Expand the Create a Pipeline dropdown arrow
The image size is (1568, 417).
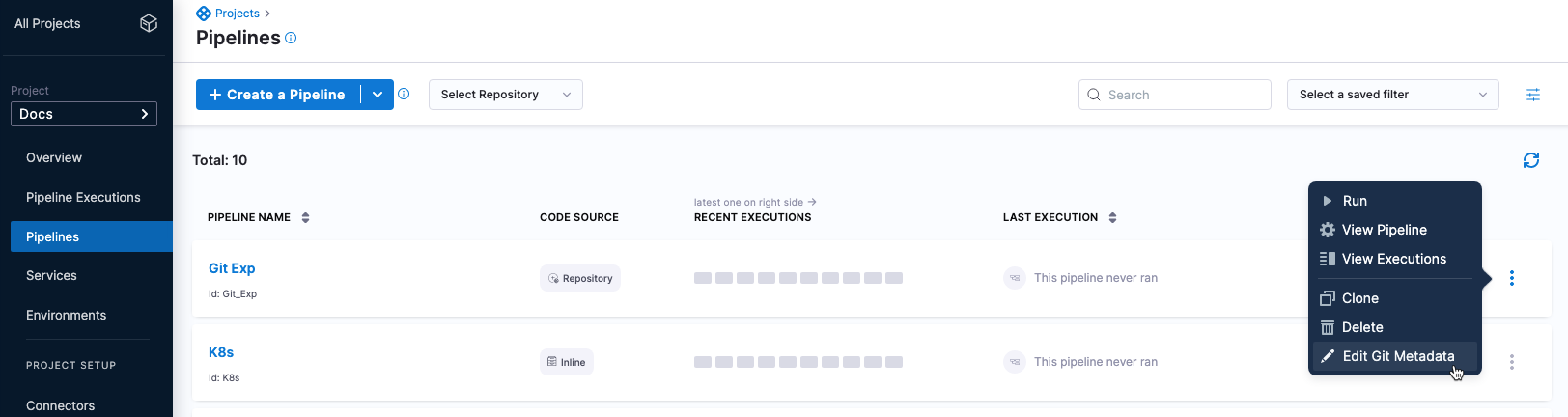tap(378, 95)
